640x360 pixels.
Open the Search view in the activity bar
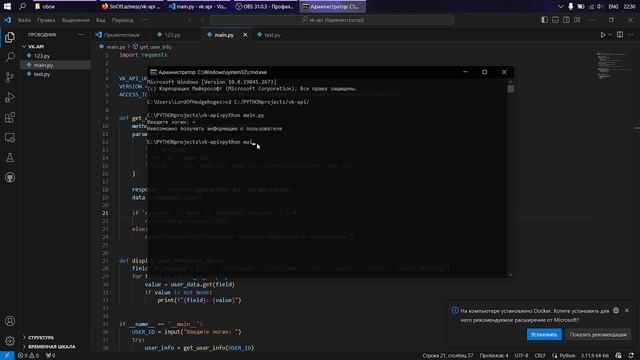tap(10, 57)
